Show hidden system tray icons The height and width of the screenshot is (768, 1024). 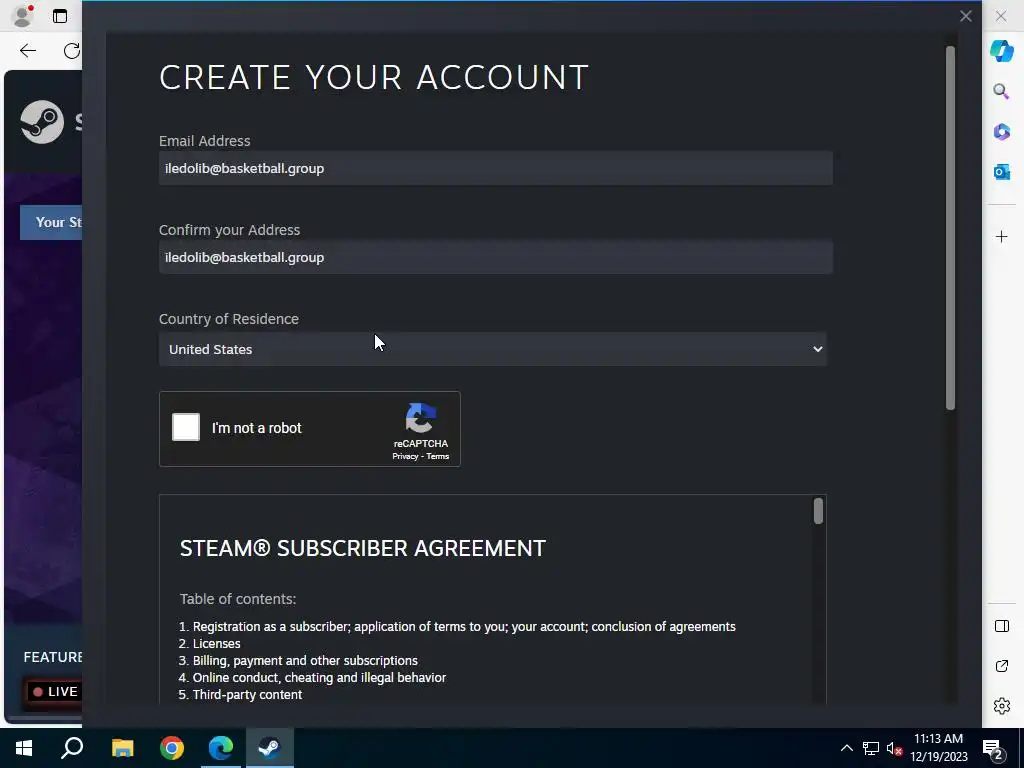point(846,748)
